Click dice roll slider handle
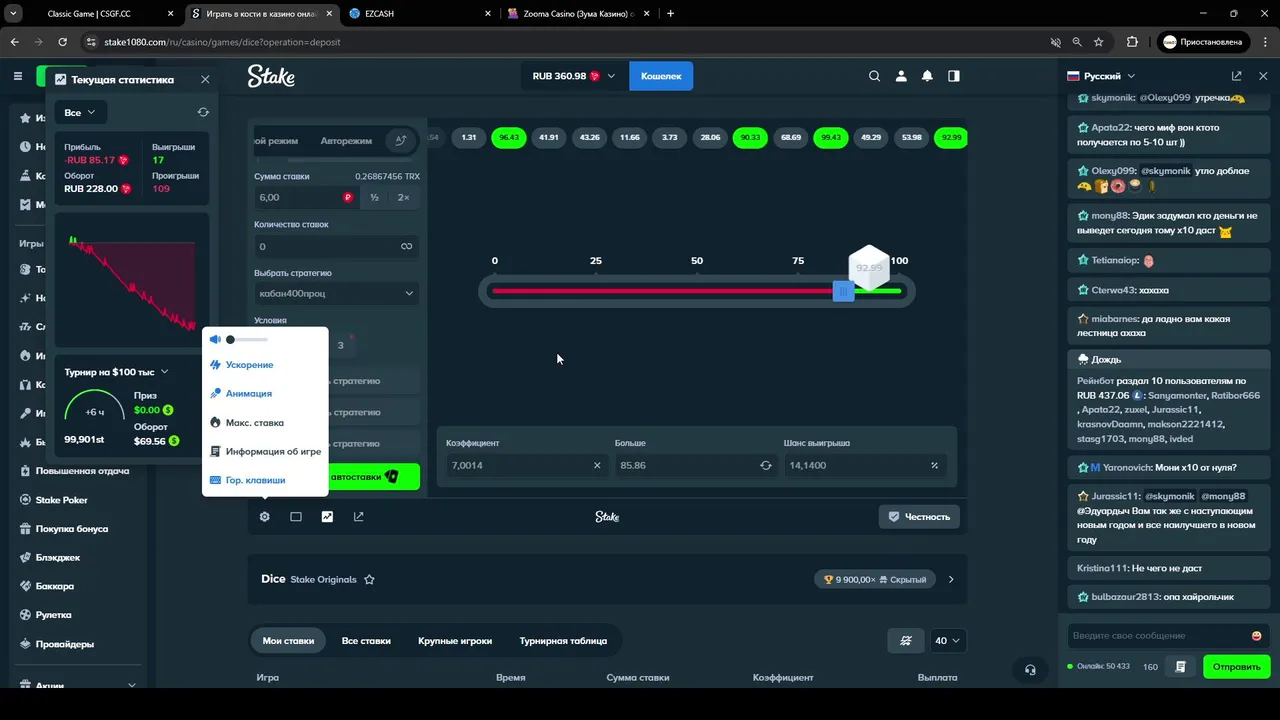Screen dimensions: 1280x720 [843, 291]
